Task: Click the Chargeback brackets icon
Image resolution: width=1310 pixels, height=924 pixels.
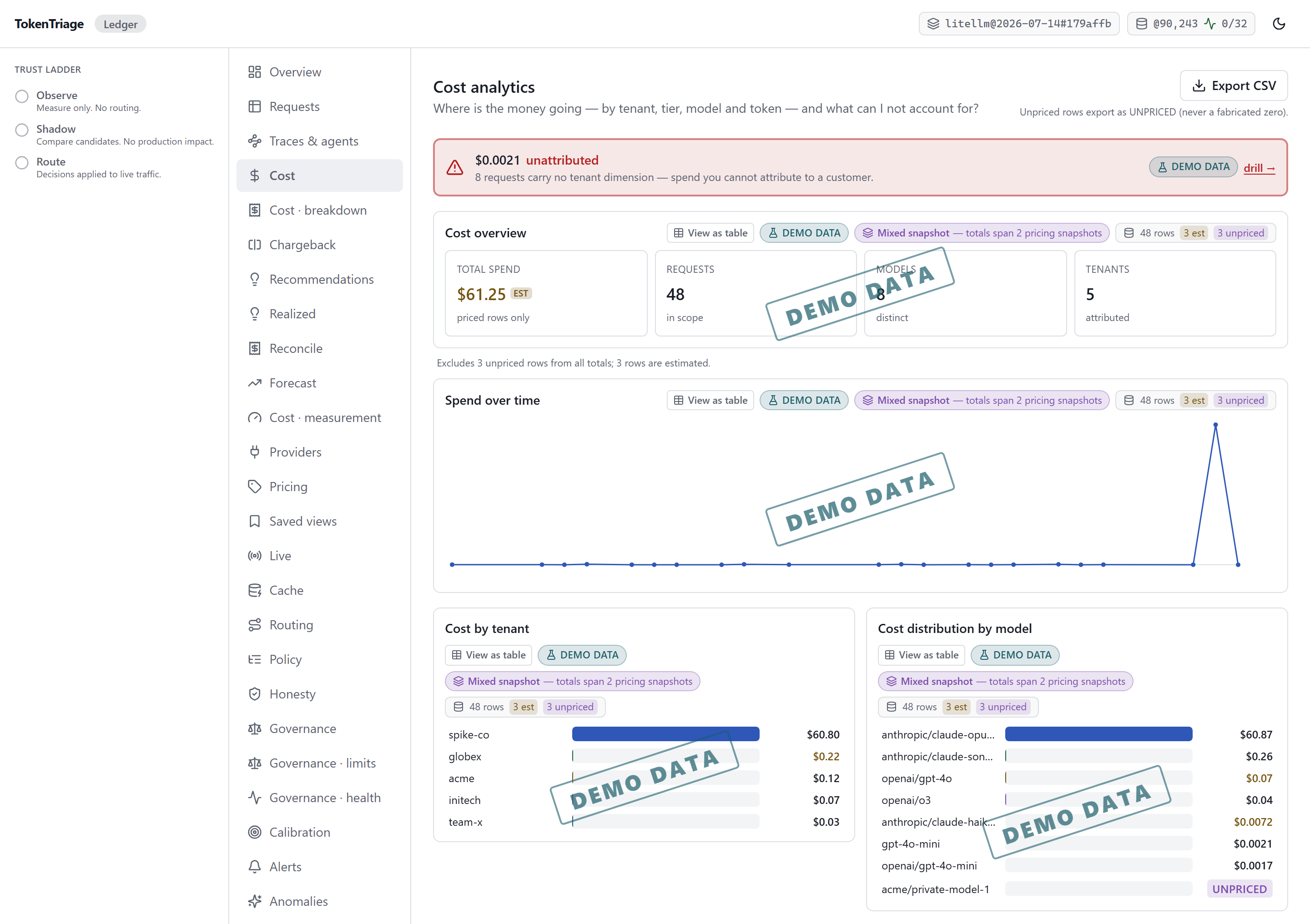Action: coord(254,245)
